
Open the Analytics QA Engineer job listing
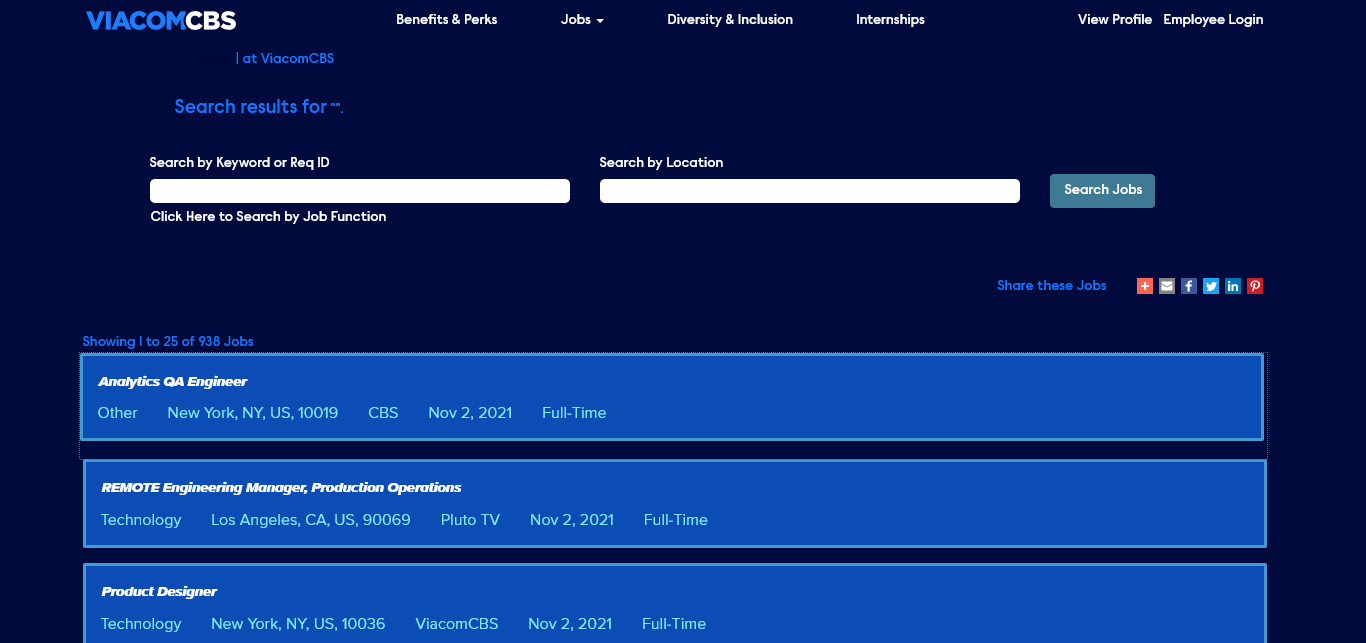click(172, 382)
